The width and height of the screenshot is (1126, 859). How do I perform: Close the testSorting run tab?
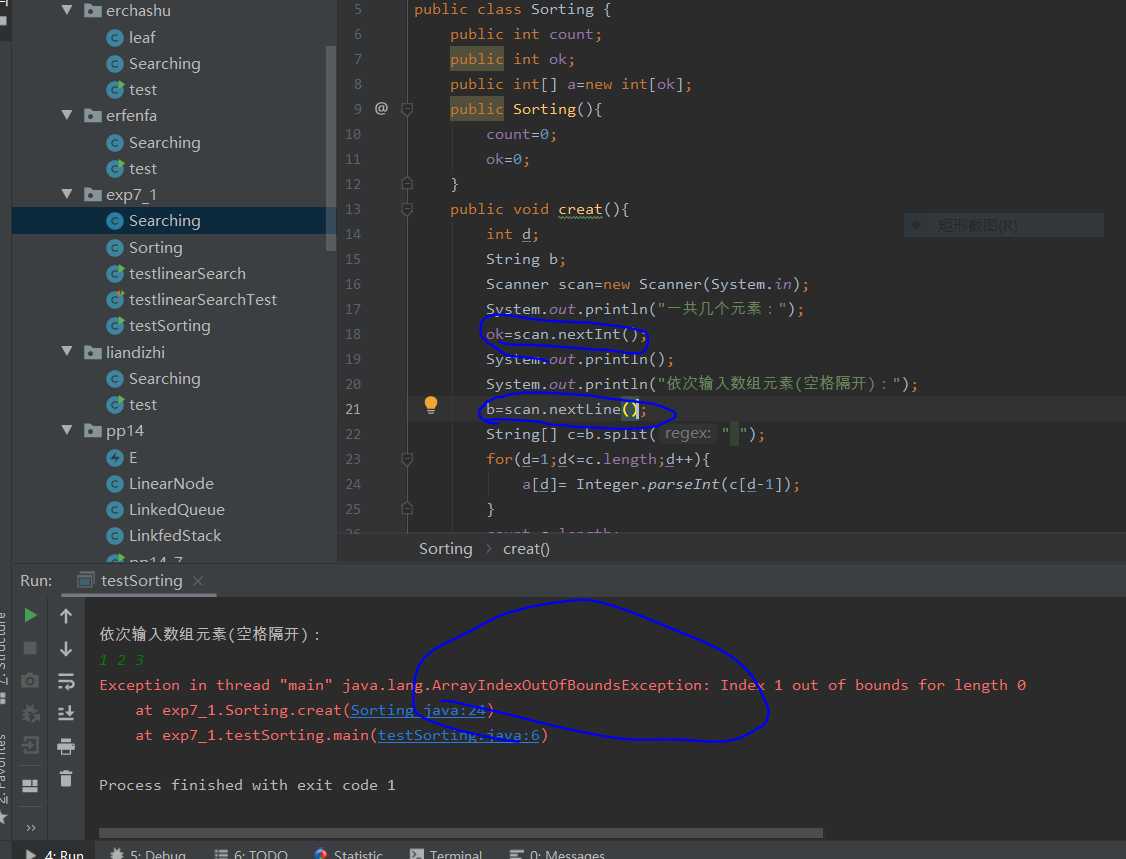click(x=198, y=580)
